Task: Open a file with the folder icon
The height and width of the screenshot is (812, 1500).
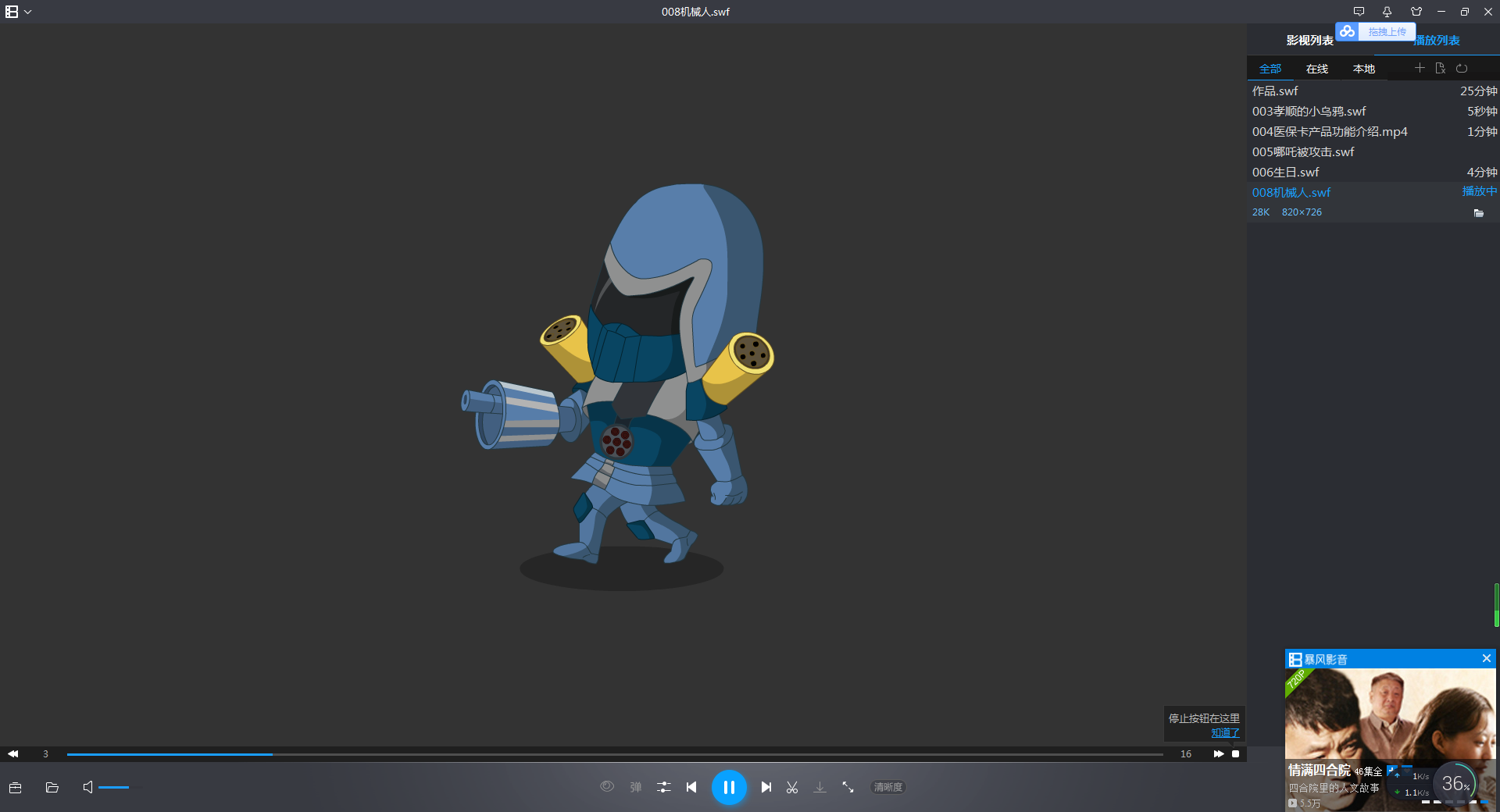Action: [52, 787]
